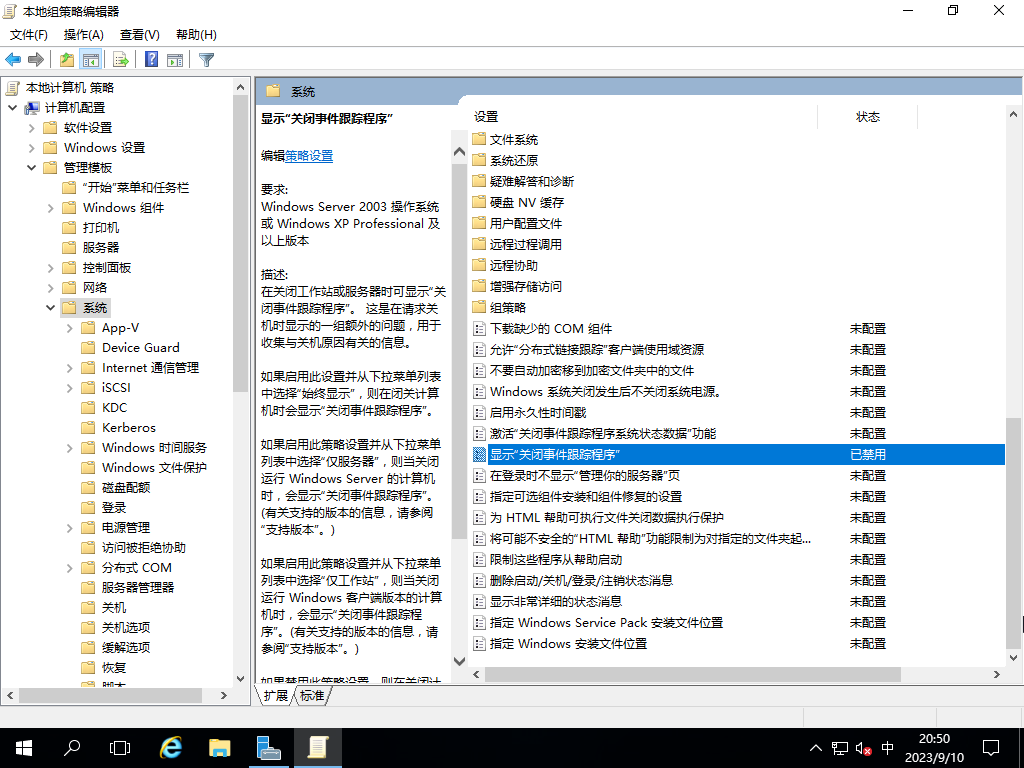Click settings list horizontal scrollbar right arrow
This screenshot has width=1024, height=768.
(997, 674)
